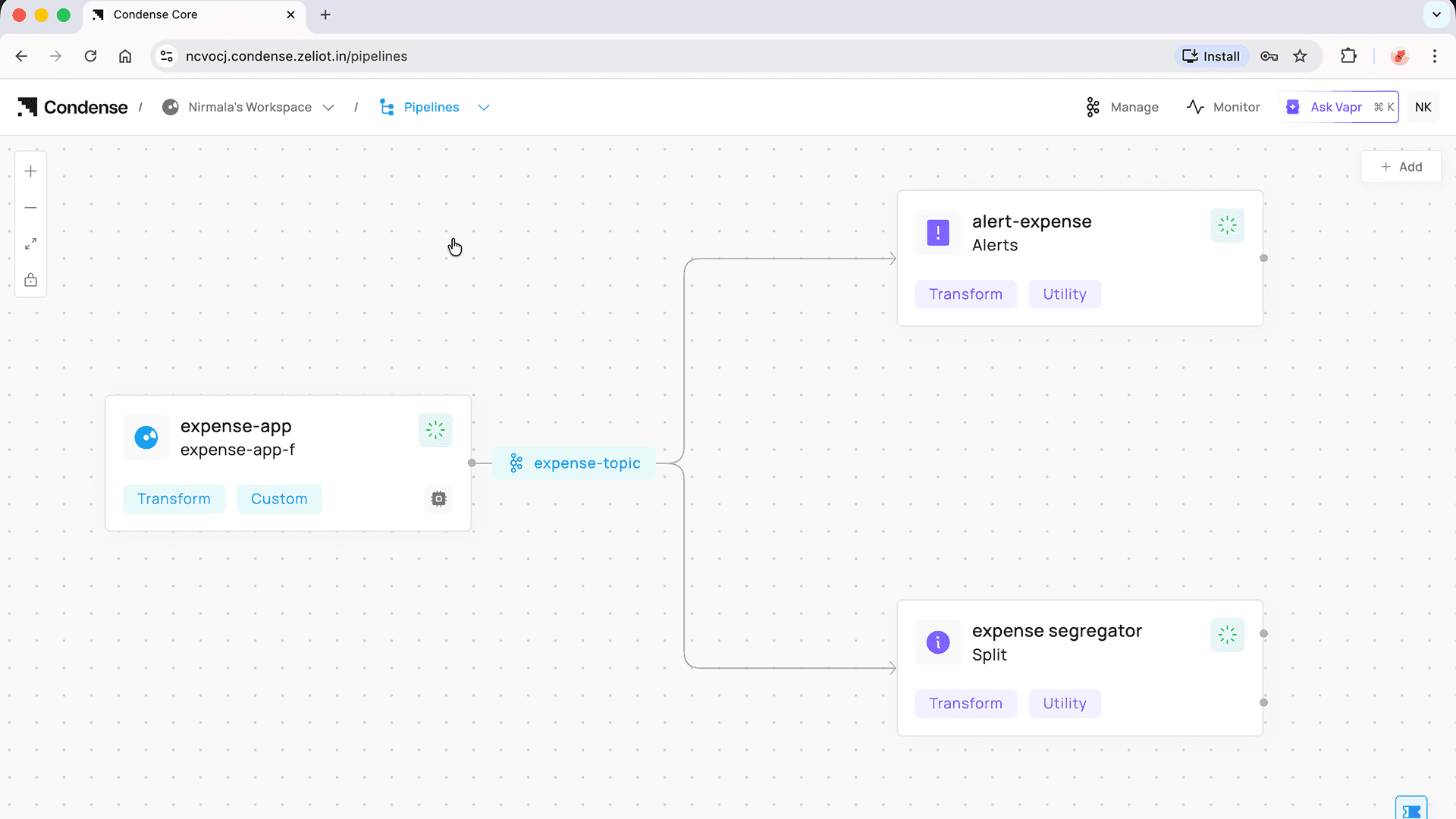
Task: Open the Pipelines dropdown chevron
Action: [484, 108]
